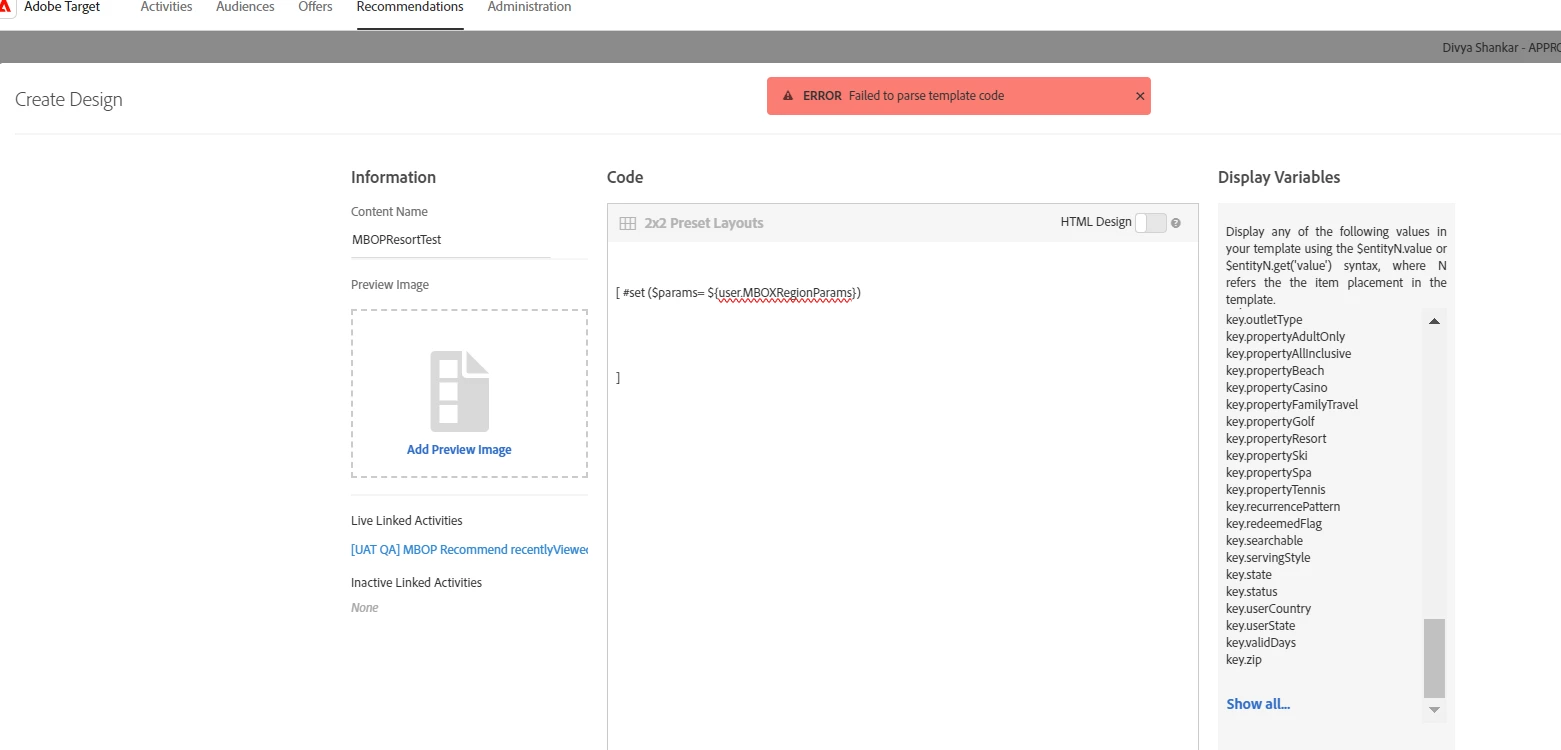Select key.outletType variable

click(1264, 320)
